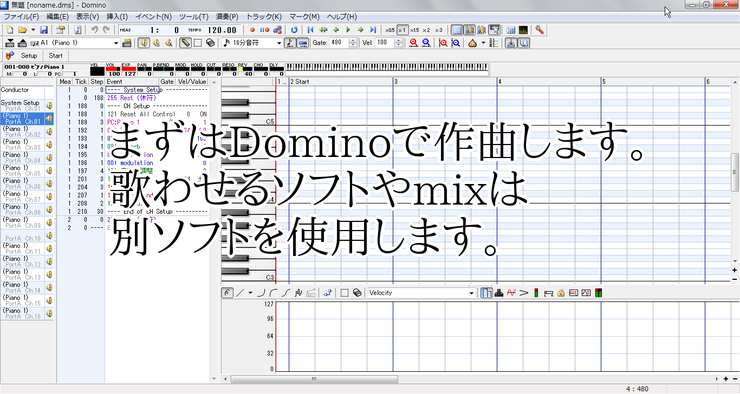Click the Gate value field
This screenshot has width=740, height=394.
click(338, 42)
